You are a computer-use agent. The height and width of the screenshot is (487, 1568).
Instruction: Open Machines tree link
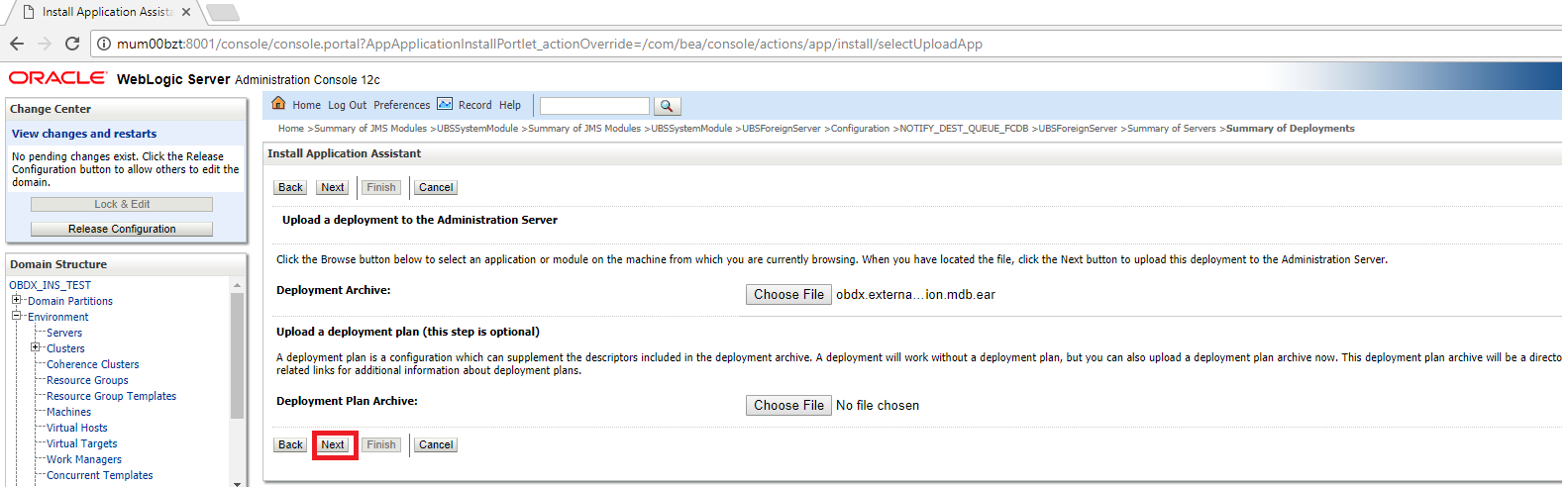(68, 412)
